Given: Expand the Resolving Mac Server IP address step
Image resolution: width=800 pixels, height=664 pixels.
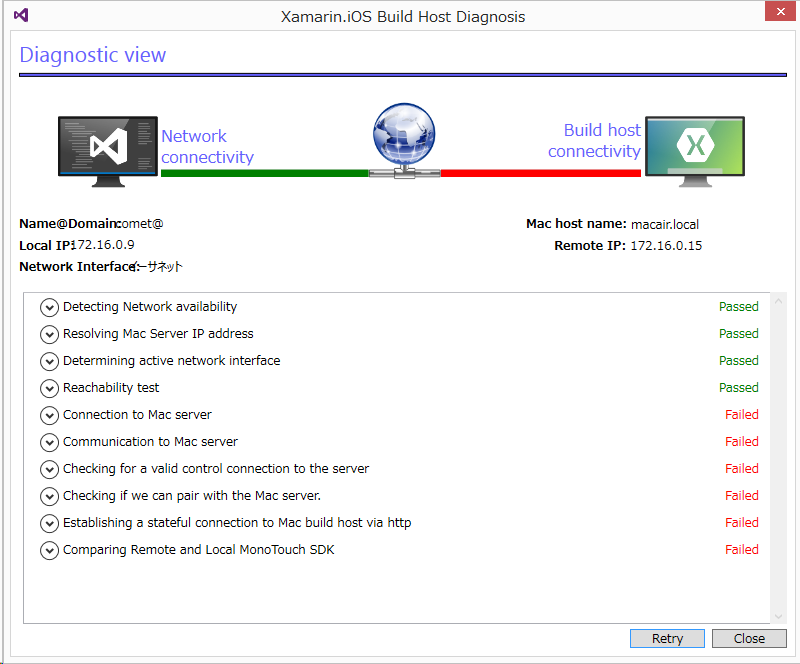Looking at the screenshot, I should [x=49, y=334].
